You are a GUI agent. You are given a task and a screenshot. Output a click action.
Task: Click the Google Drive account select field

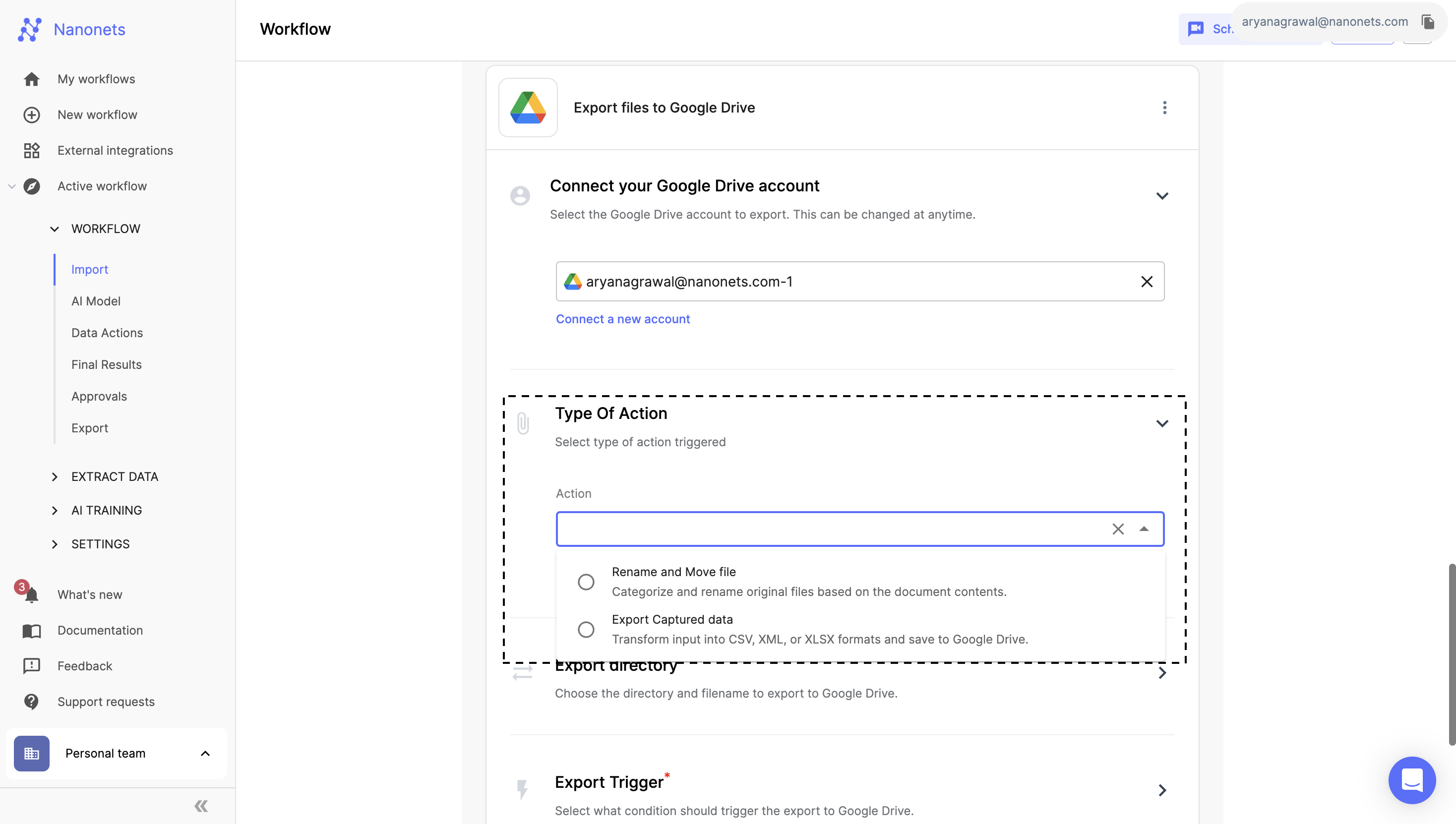point(860,281)
